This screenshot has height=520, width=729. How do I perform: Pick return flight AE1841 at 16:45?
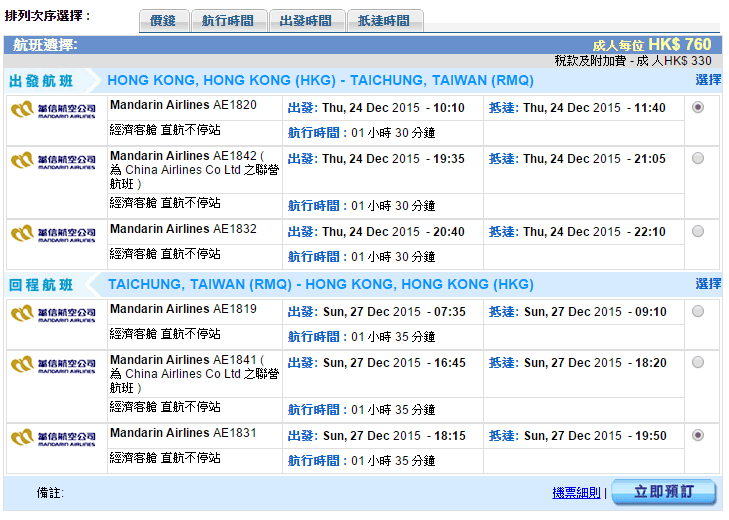point(697,362)
